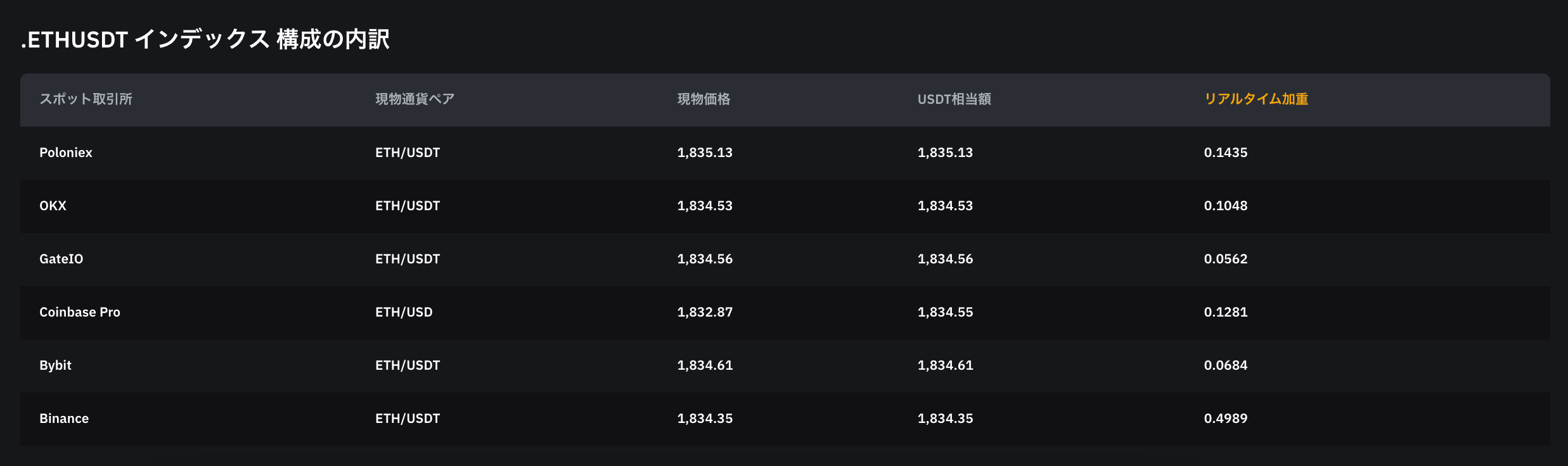Click Binance's real-time weight 0.4989

1225,419
